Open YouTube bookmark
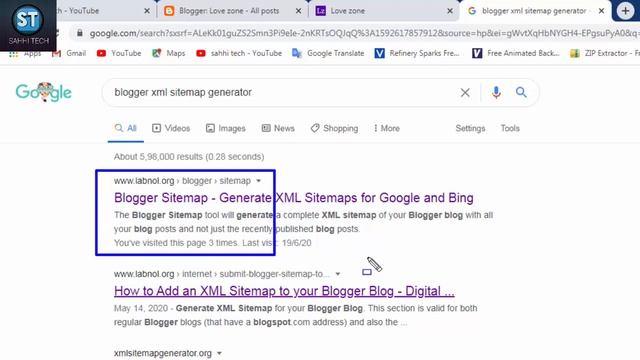 [119, 53]
